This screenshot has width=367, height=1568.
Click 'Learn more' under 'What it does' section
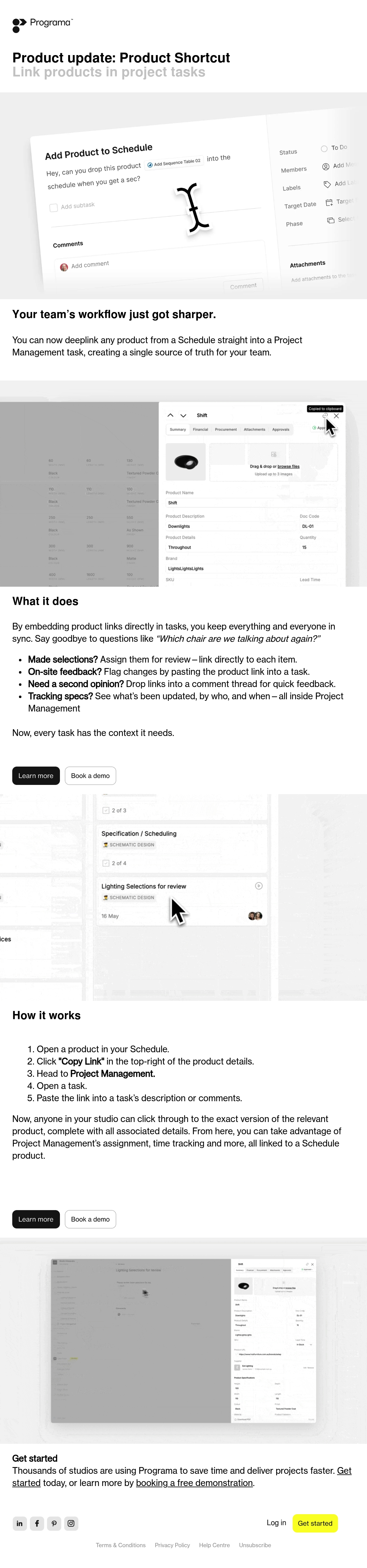pos(36,775)
